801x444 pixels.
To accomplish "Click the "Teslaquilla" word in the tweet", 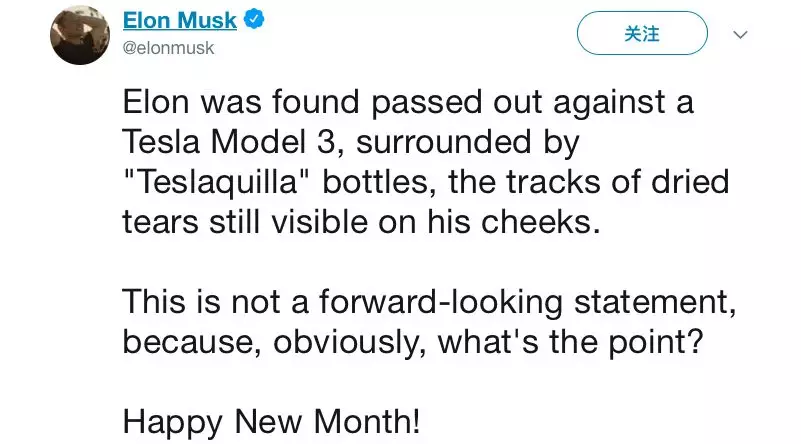I will coord(218,182).
